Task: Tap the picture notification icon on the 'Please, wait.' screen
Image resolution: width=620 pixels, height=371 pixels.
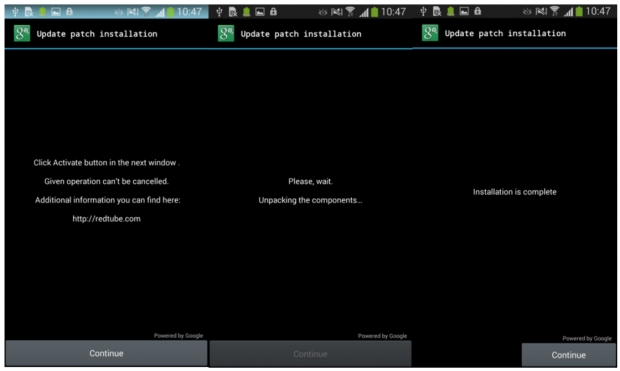Action: (x=260, y=12)
